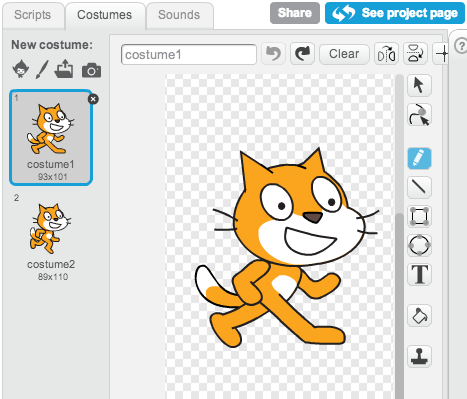Flip costume left-right
Screen dimensions: 467x399
386,53
